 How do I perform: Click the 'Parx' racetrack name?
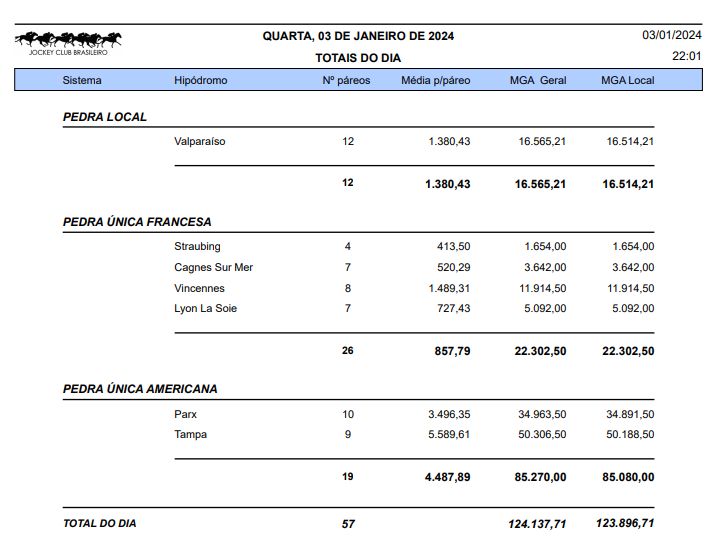pos(185,415)
